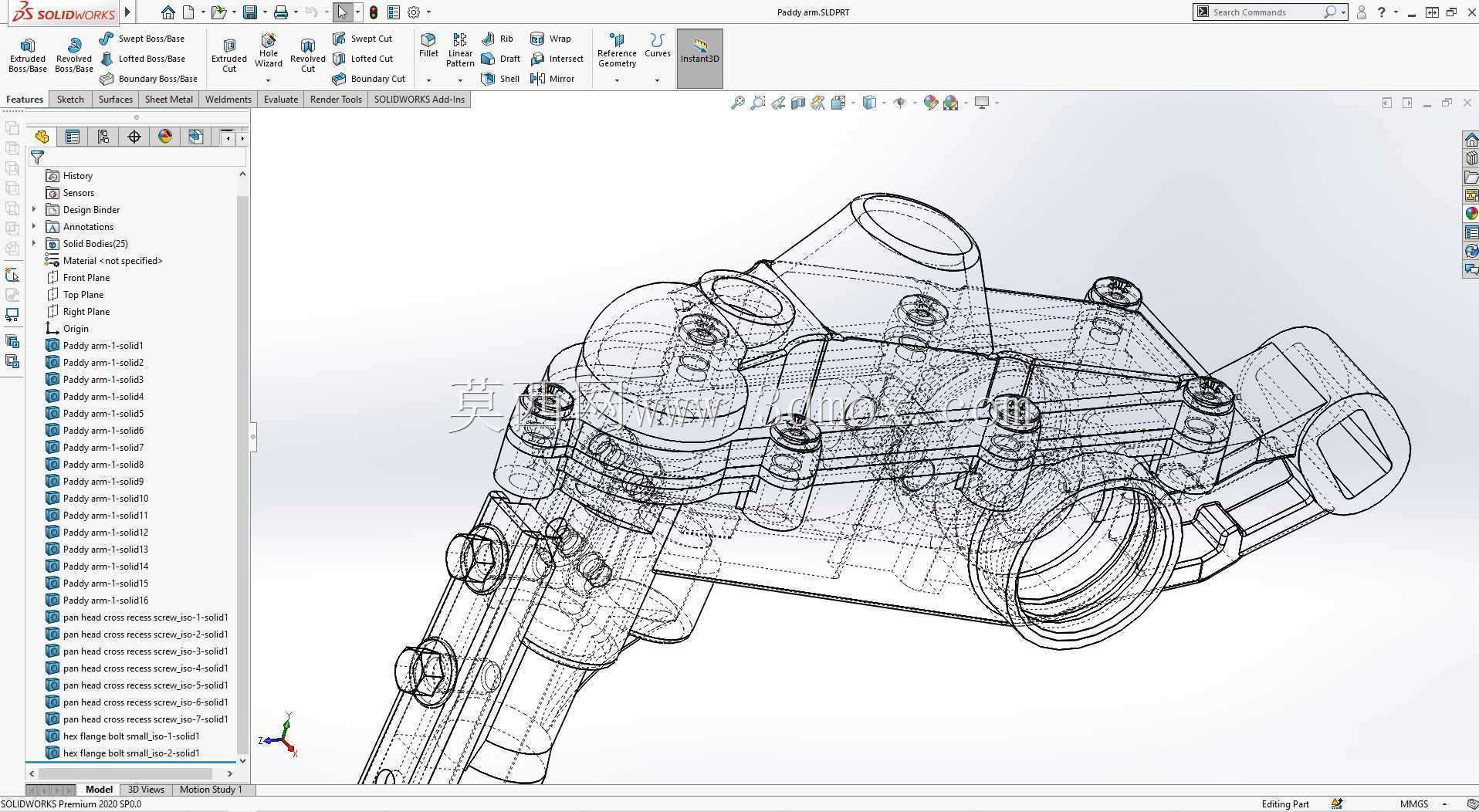Click the Intersect tool

[557, 59]
